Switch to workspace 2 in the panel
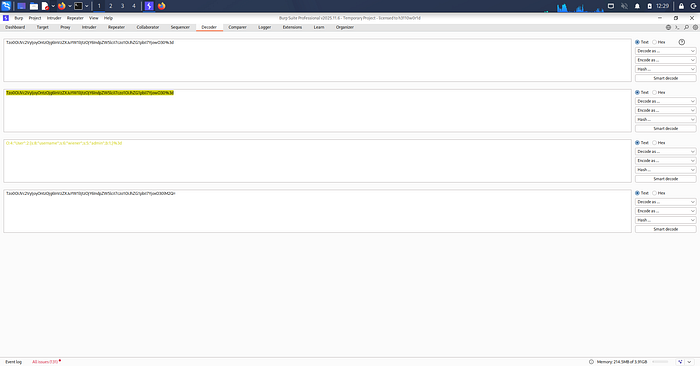700x366 pixels. [x=111, y=6]
